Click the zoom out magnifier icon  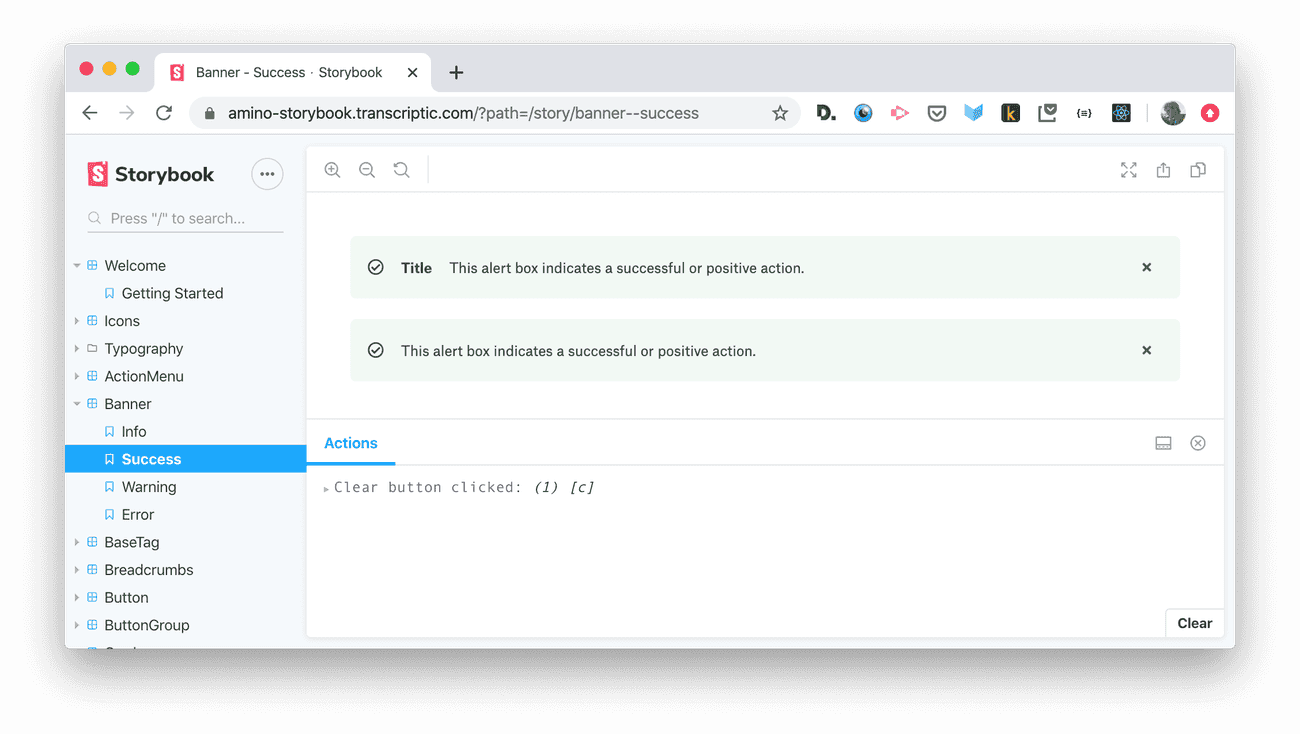(367, 170)
